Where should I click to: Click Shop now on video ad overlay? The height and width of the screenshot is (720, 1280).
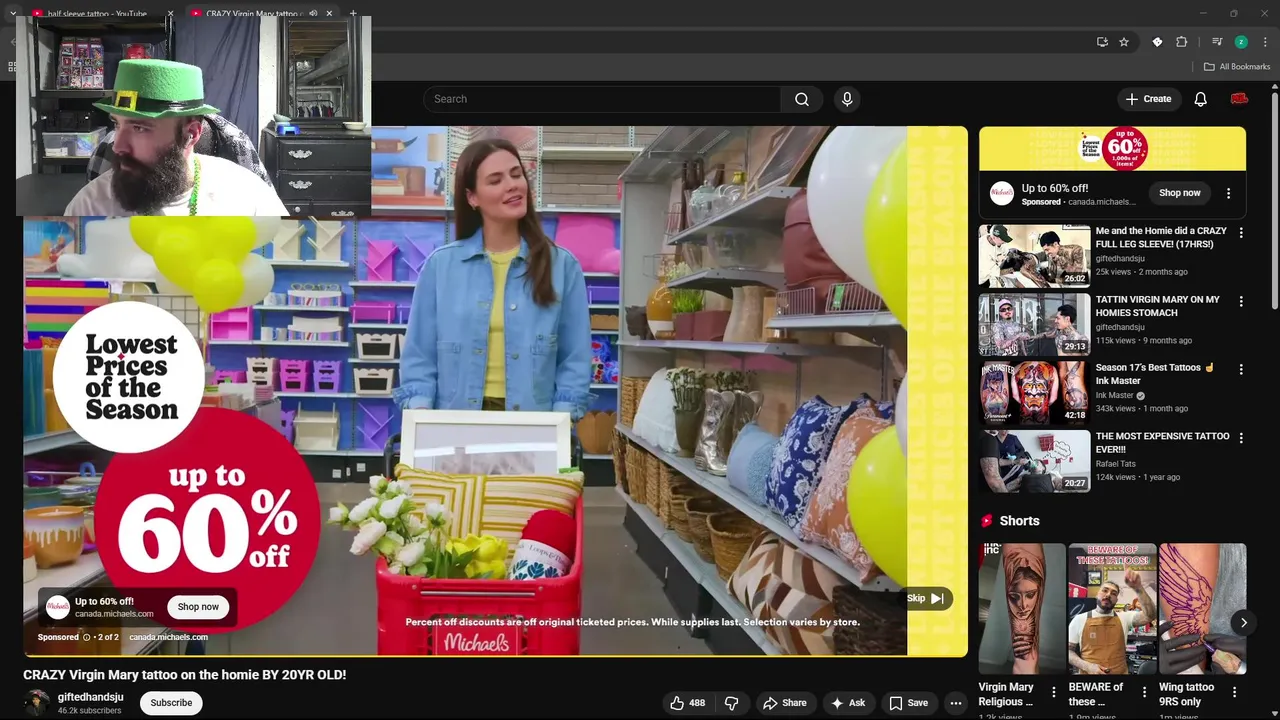[198, 607]
